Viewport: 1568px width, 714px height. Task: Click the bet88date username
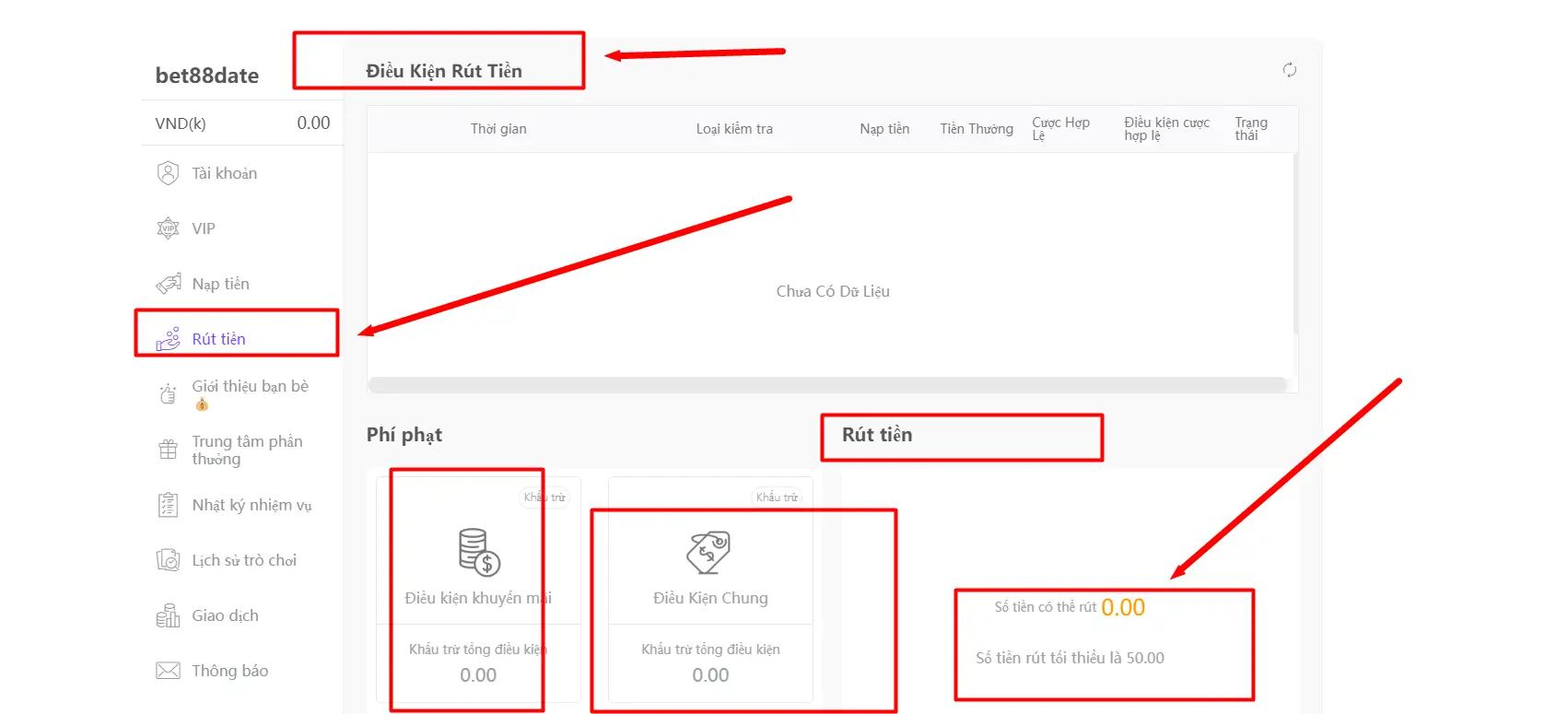click(207, 76)
